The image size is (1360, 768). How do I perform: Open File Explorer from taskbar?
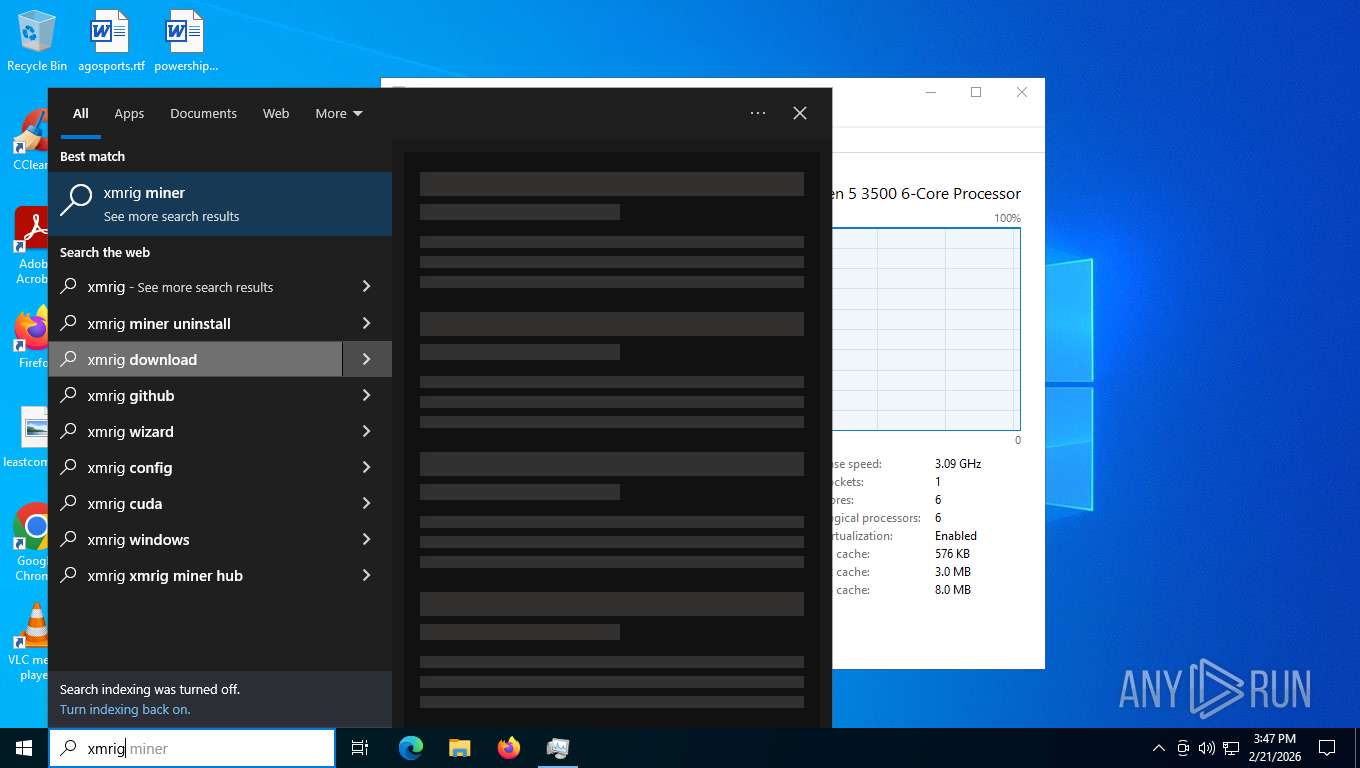click(x=459, y=748)
